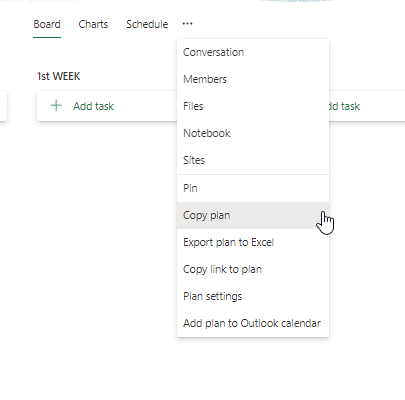405x400 pixels.
Task: Click the plus icon under 1st WEEK
Action: pos(56,106)
